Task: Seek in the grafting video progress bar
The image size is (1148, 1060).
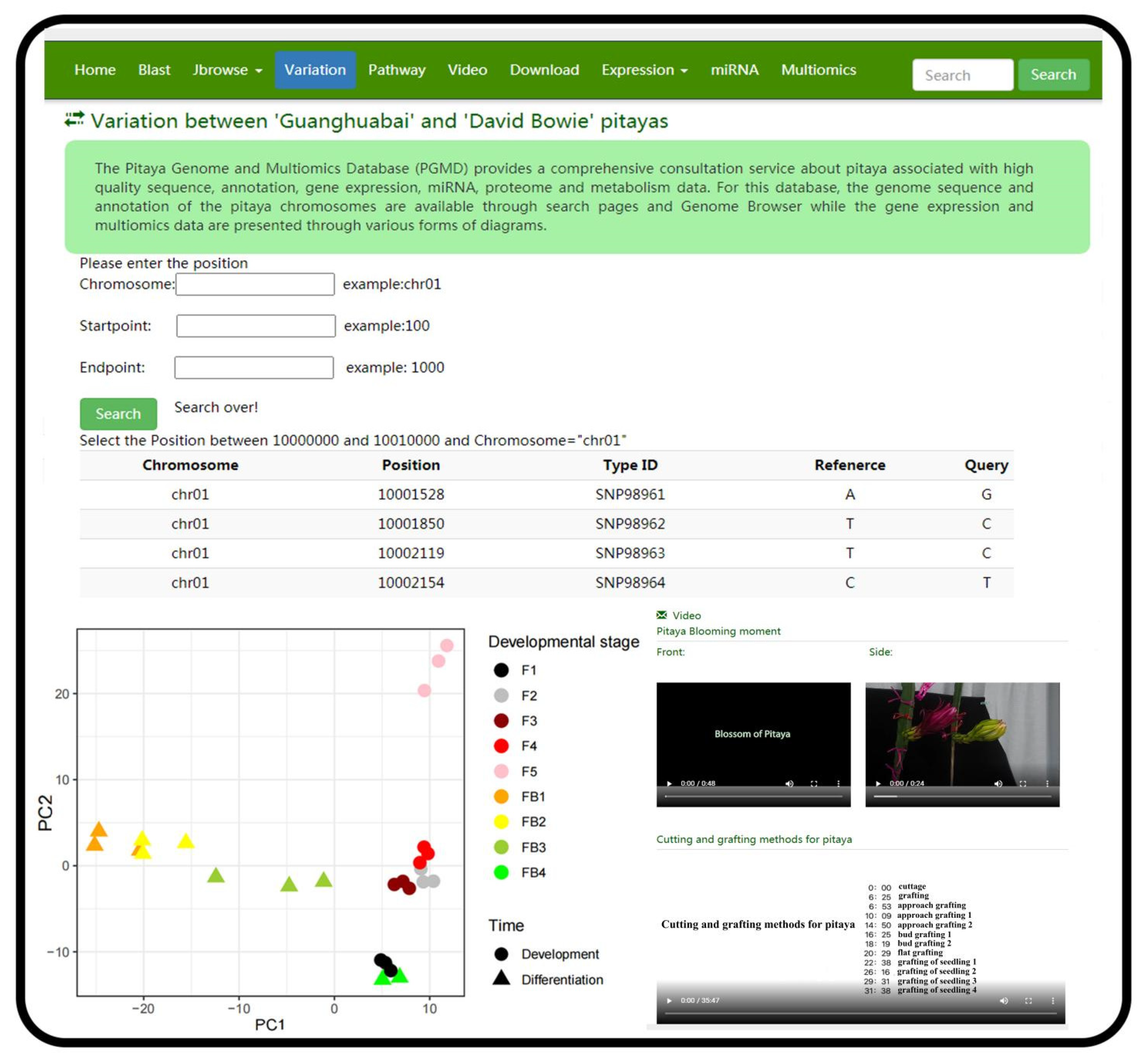Action: [x=861, y=1014]
